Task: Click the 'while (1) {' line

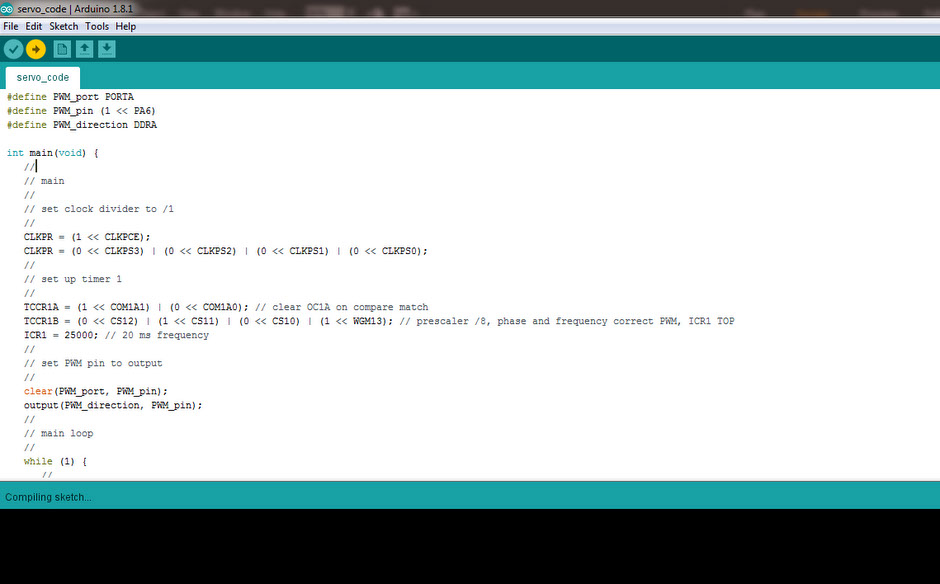Action: tap(55, 462)
